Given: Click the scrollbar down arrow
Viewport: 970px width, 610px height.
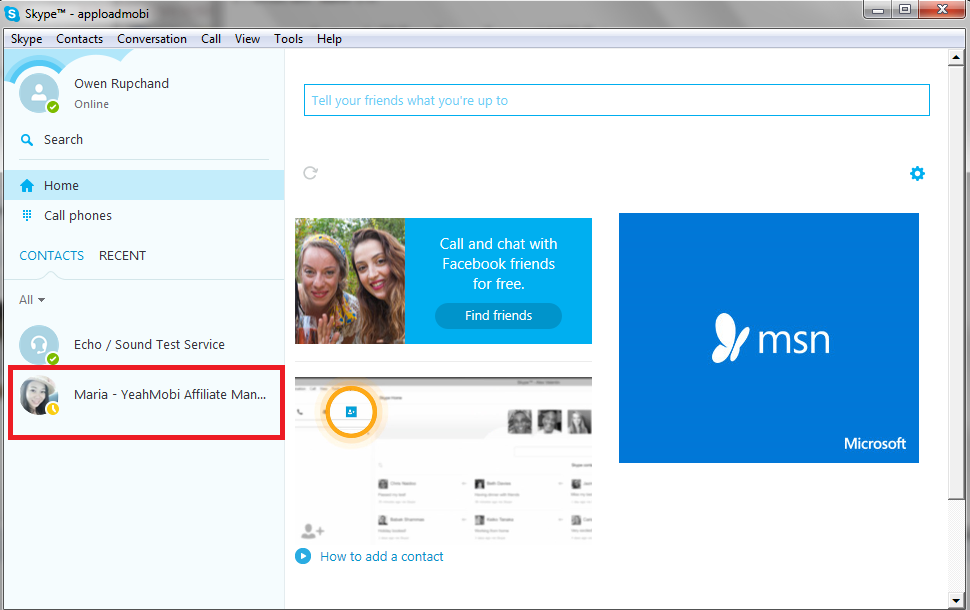Looking at the screenshot, I should click(956, 600).
